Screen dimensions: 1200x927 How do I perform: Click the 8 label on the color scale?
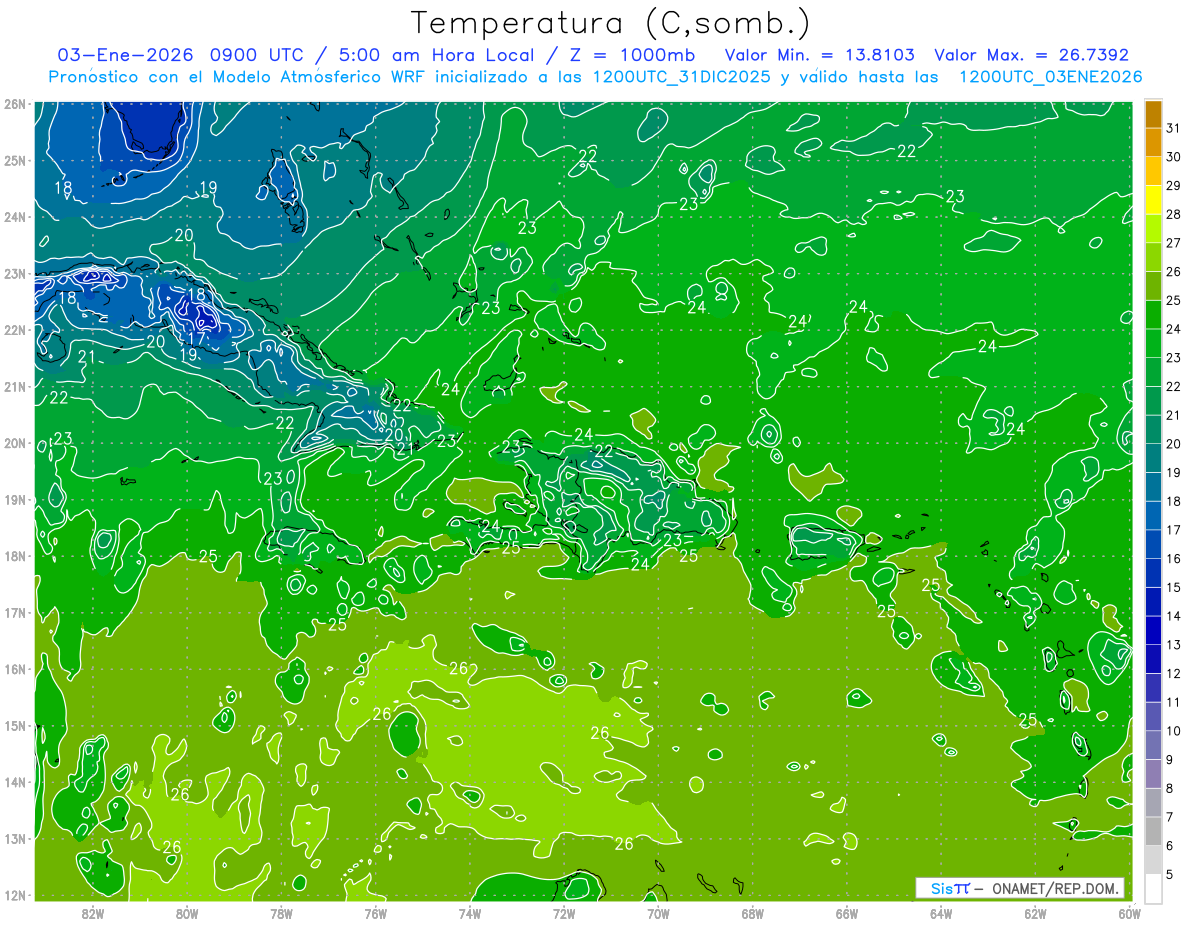[x=1169, y=789]
